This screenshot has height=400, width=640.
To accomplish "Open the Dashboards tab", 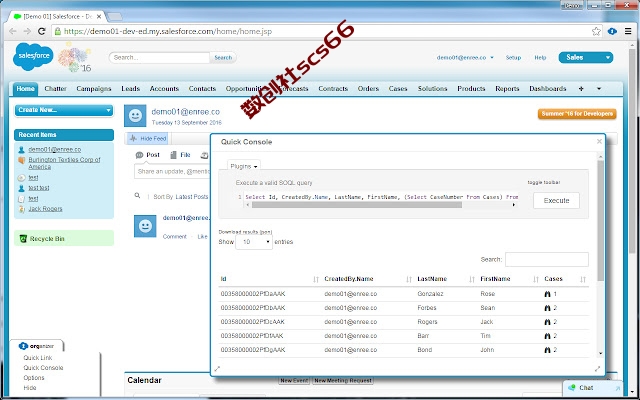I will click(548, 89).
